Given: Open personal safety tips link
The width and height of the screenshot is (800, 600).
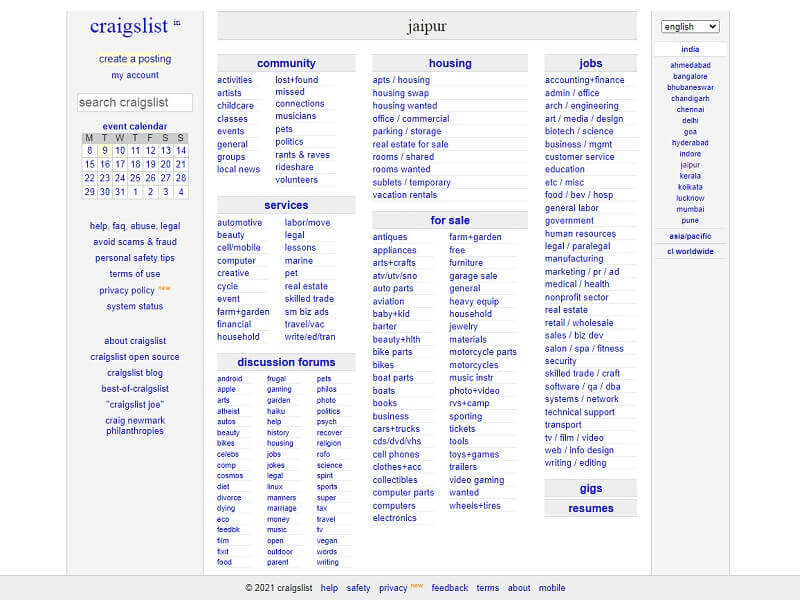Looking at the screenshot, I should point(135,258).
